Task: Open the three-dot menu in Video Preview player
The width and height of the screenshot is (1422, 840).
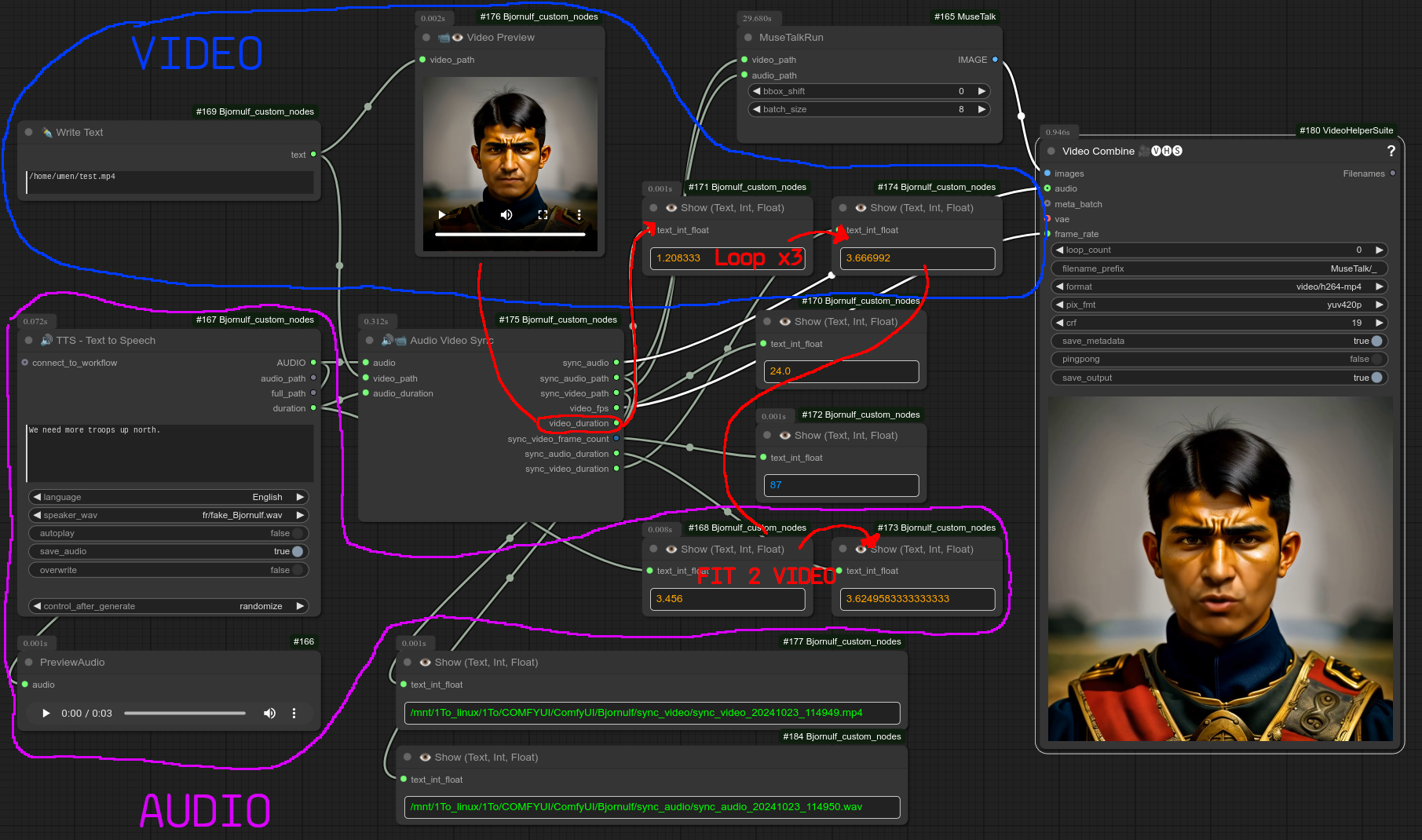Action: point(579,214)
